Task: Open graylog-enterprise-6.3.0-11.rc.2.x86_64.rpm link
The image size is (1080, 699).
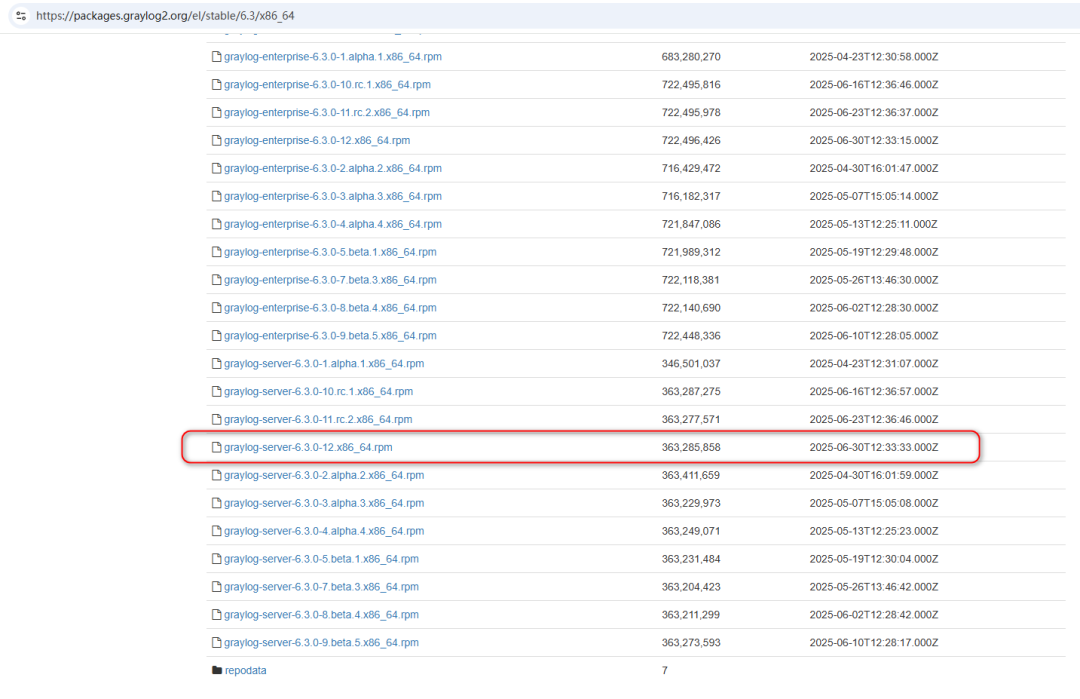Action: pyautogui.click(x=326, y=112)
